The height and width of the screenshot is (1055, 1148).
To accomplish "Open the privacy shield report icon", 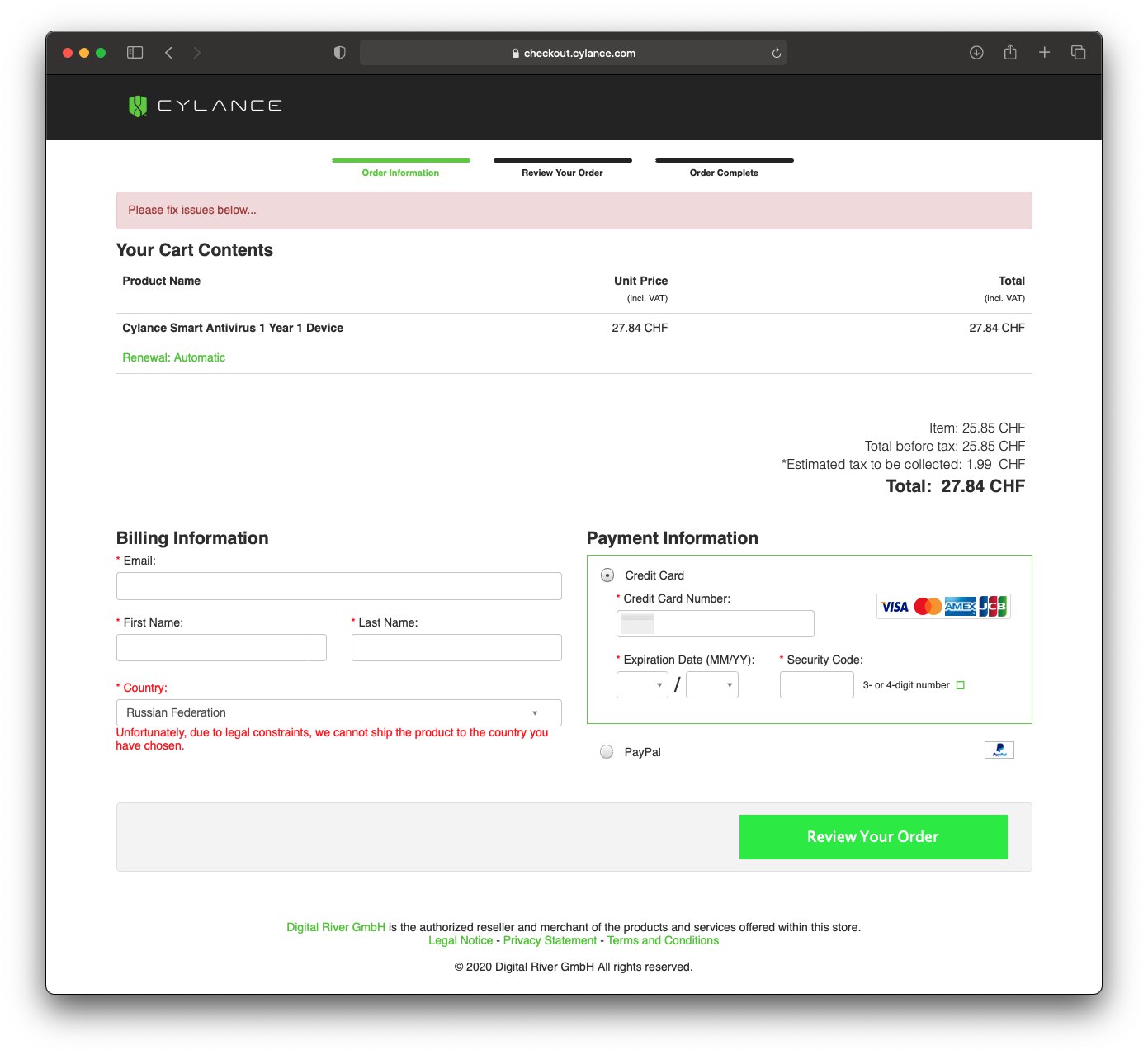I will point(339,53).
